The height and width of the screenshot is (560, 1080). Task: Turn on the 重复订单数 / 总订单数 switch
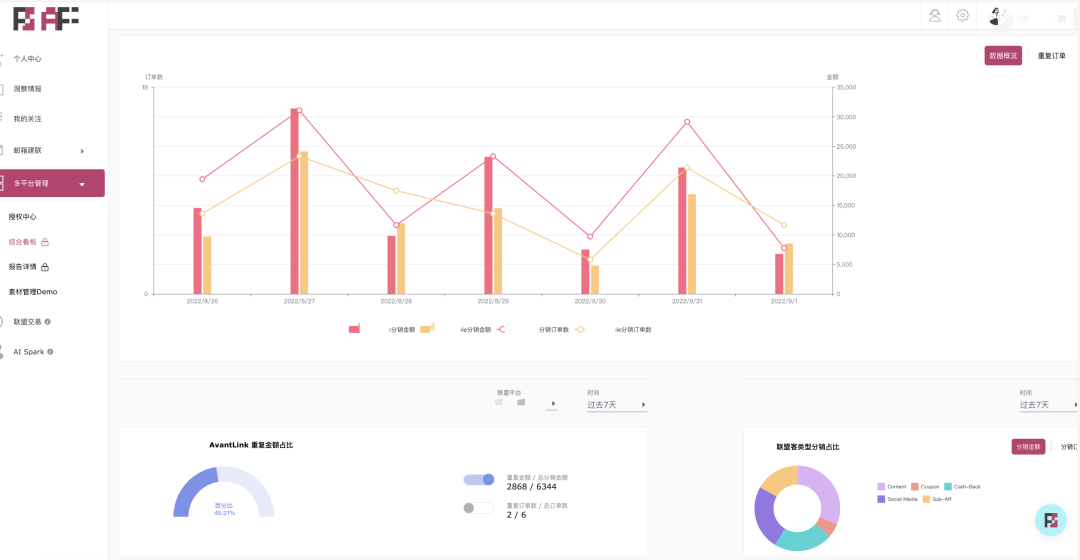tap(479, 508)
